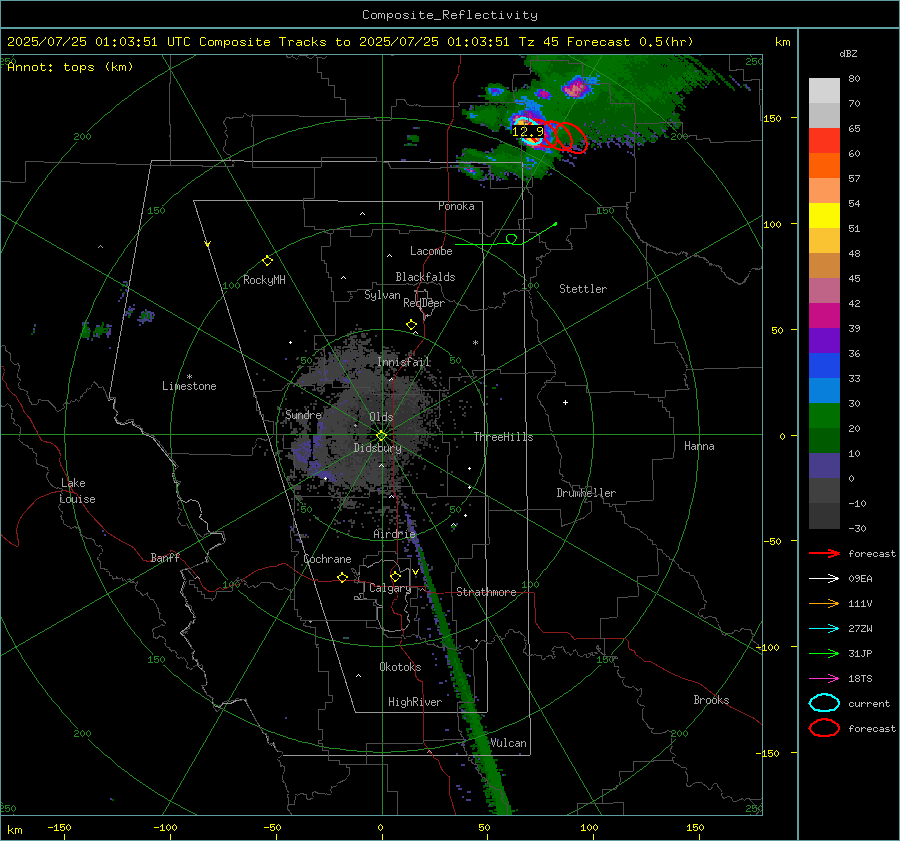900x841 pixels.
Task: Click the Airdrie label
Action: point(394,534)
